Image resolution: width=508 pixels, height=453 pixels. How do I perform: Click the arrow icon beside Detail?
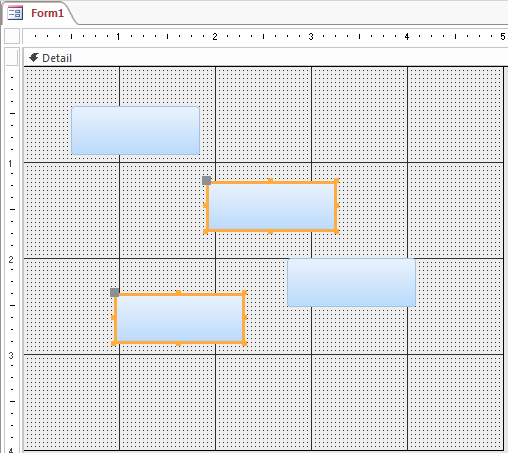click(34, 58)
